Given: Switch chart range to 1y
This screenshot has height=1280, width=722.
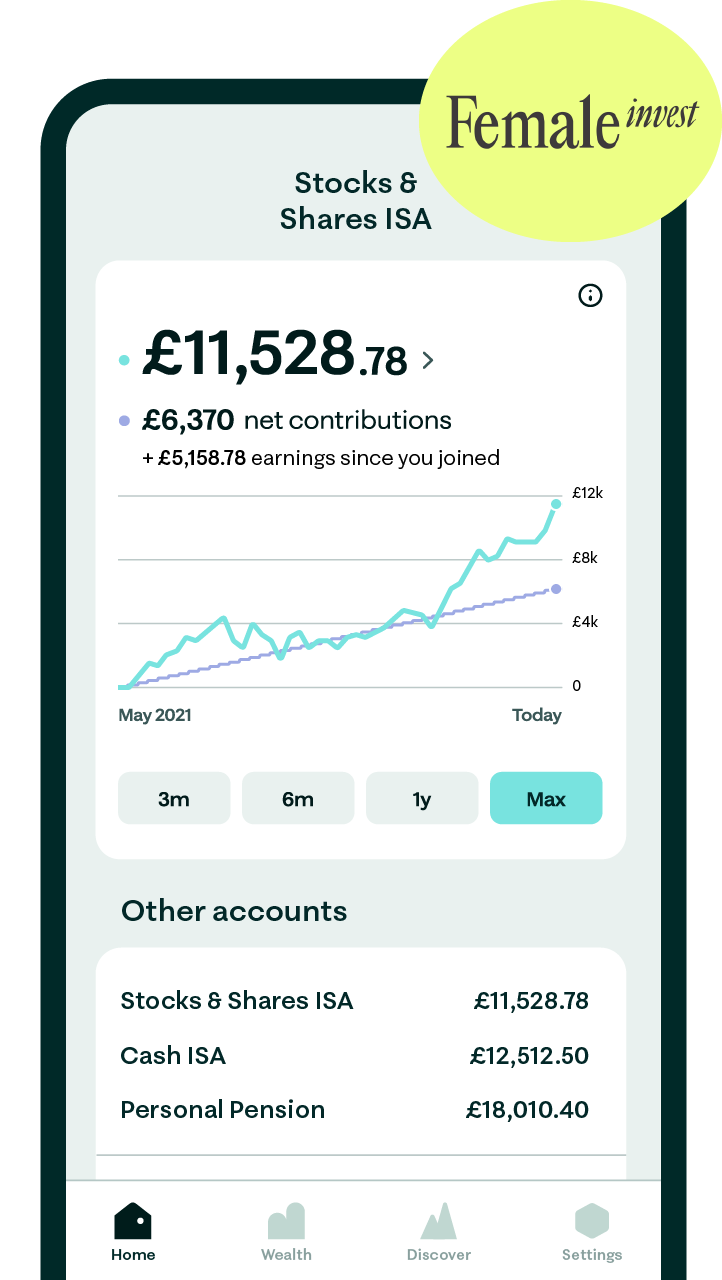Looking at the screenshot, I should 422,798.
